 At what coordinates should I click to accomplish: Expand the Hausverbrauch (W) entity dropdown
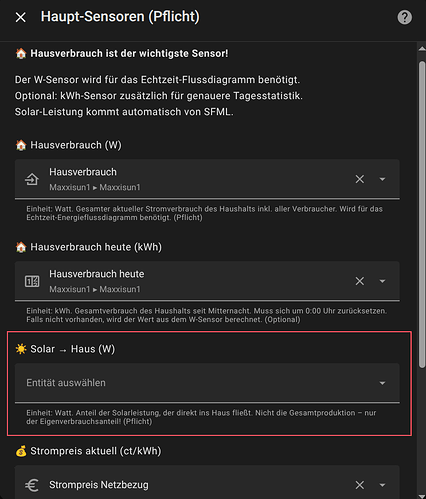coord(382,179)
